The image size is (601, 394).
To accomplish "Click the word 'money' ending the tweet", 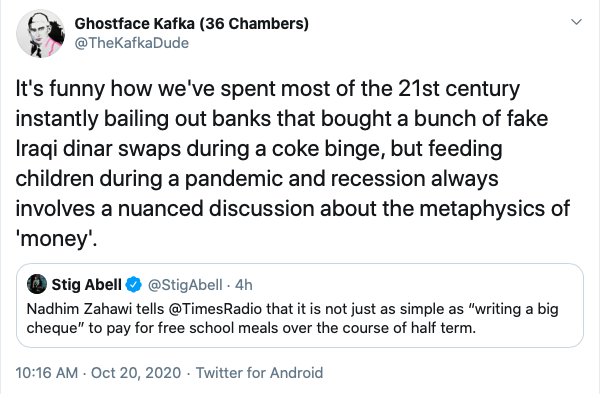I will (x=56, y=239).
